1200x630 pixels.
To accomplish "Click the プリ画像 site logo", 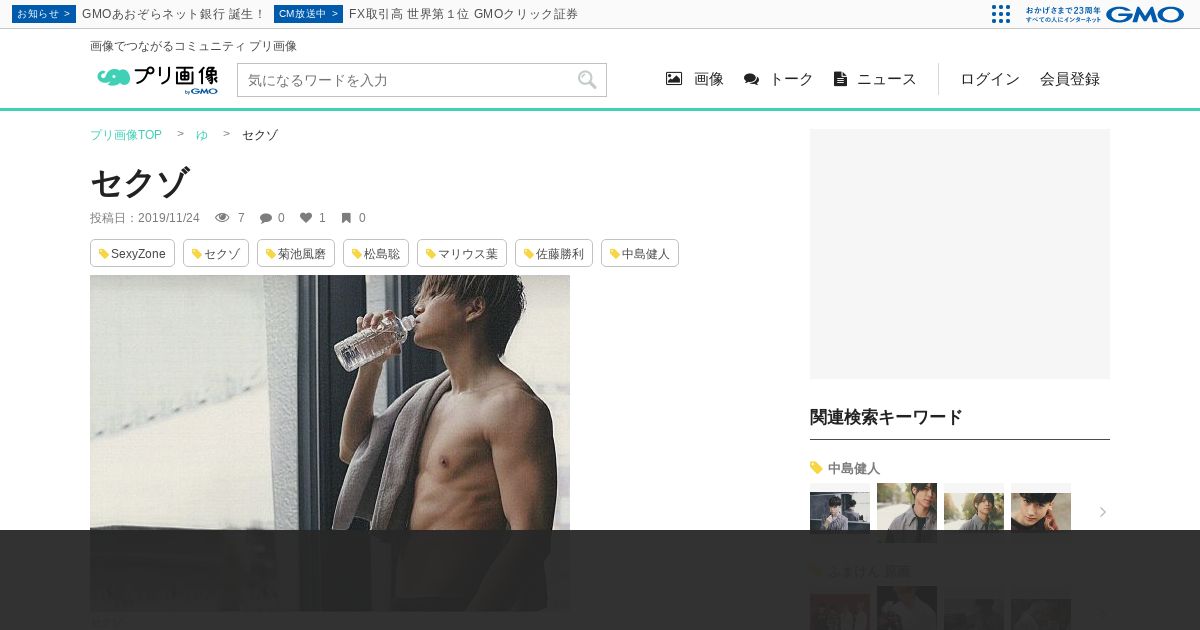I will [x=158, y=80].
